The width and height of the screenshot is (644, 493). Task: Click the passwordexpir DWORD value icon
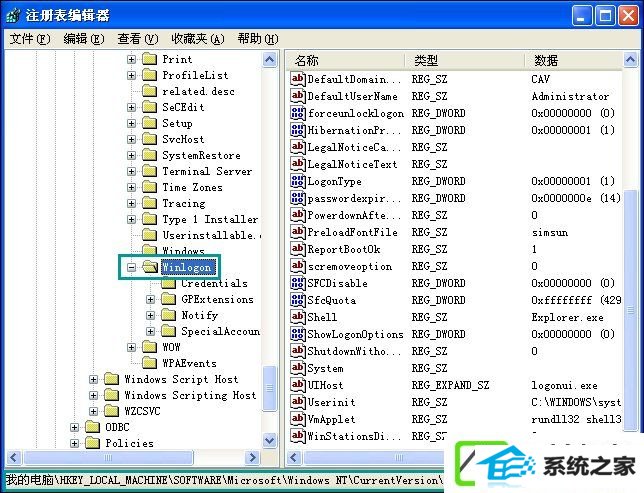[x=298, y=198]
